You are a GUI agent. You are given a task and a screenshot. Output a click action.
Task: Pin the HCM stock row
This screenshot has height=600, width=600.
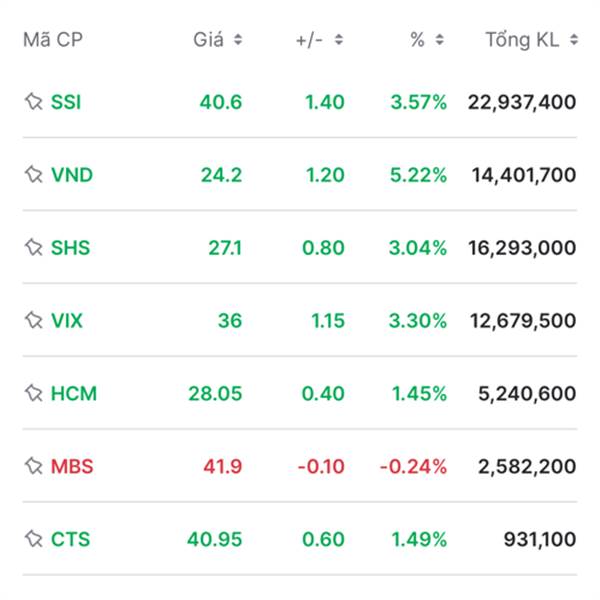tap(34, 393)
